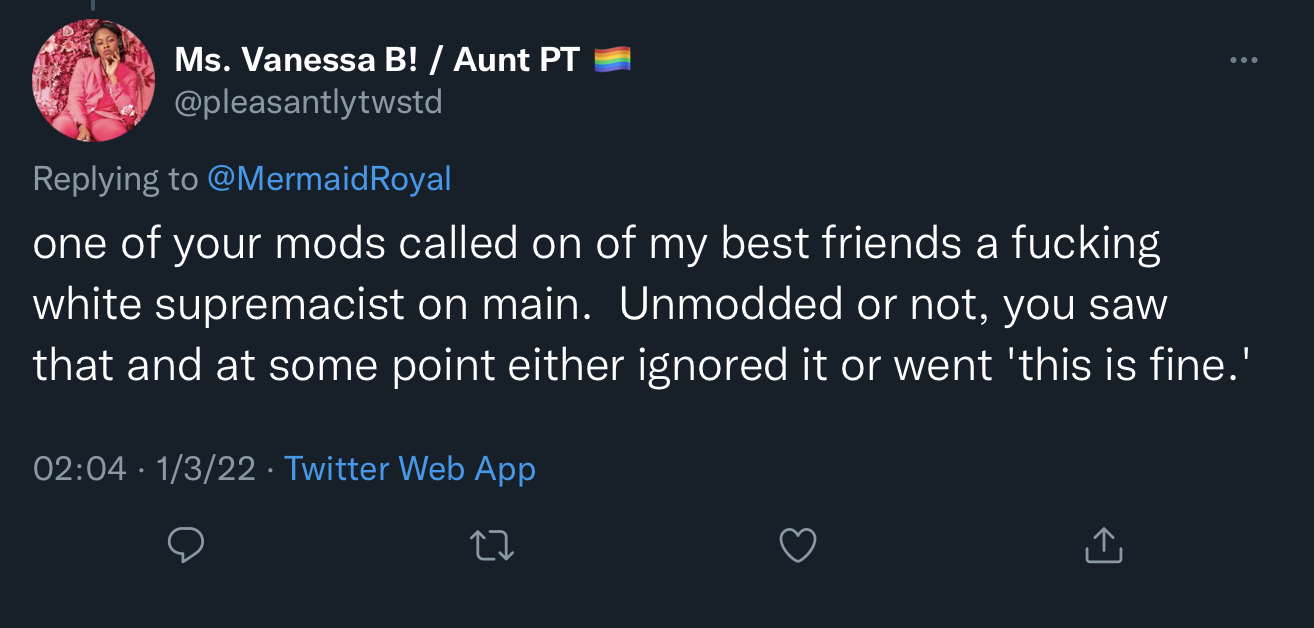The image size is (1314, 628).
Task: Like the tweet with the heart icon
Action: tap(797, 545)
